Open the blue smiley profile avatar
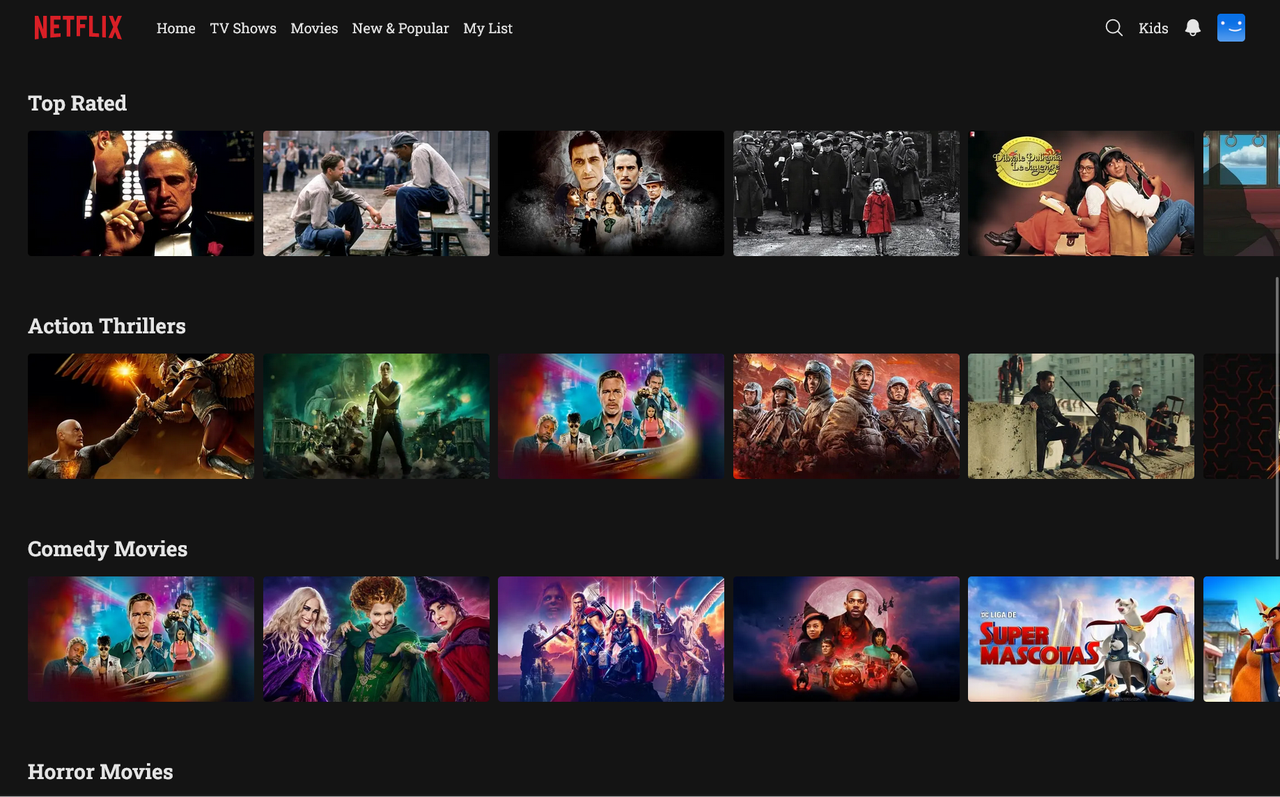 (1231, 28)
